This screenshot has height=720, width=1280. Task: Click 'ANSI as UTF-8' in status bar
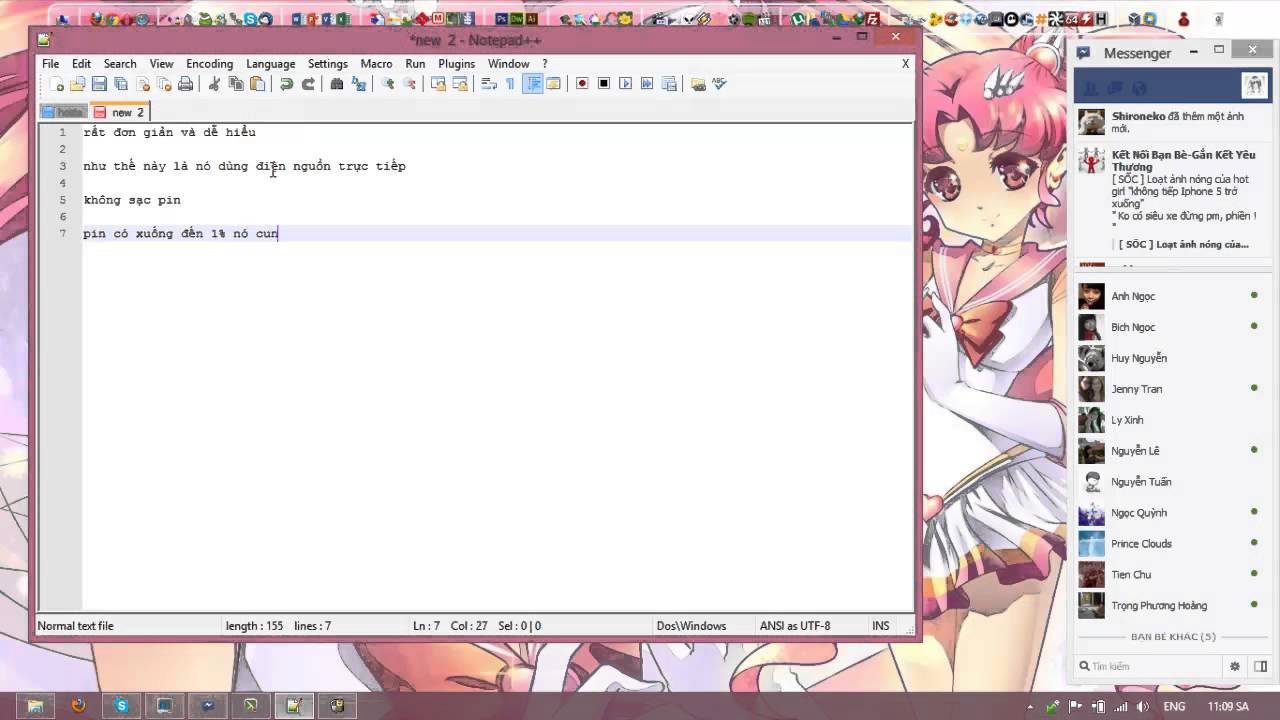(x=795, y=626)
